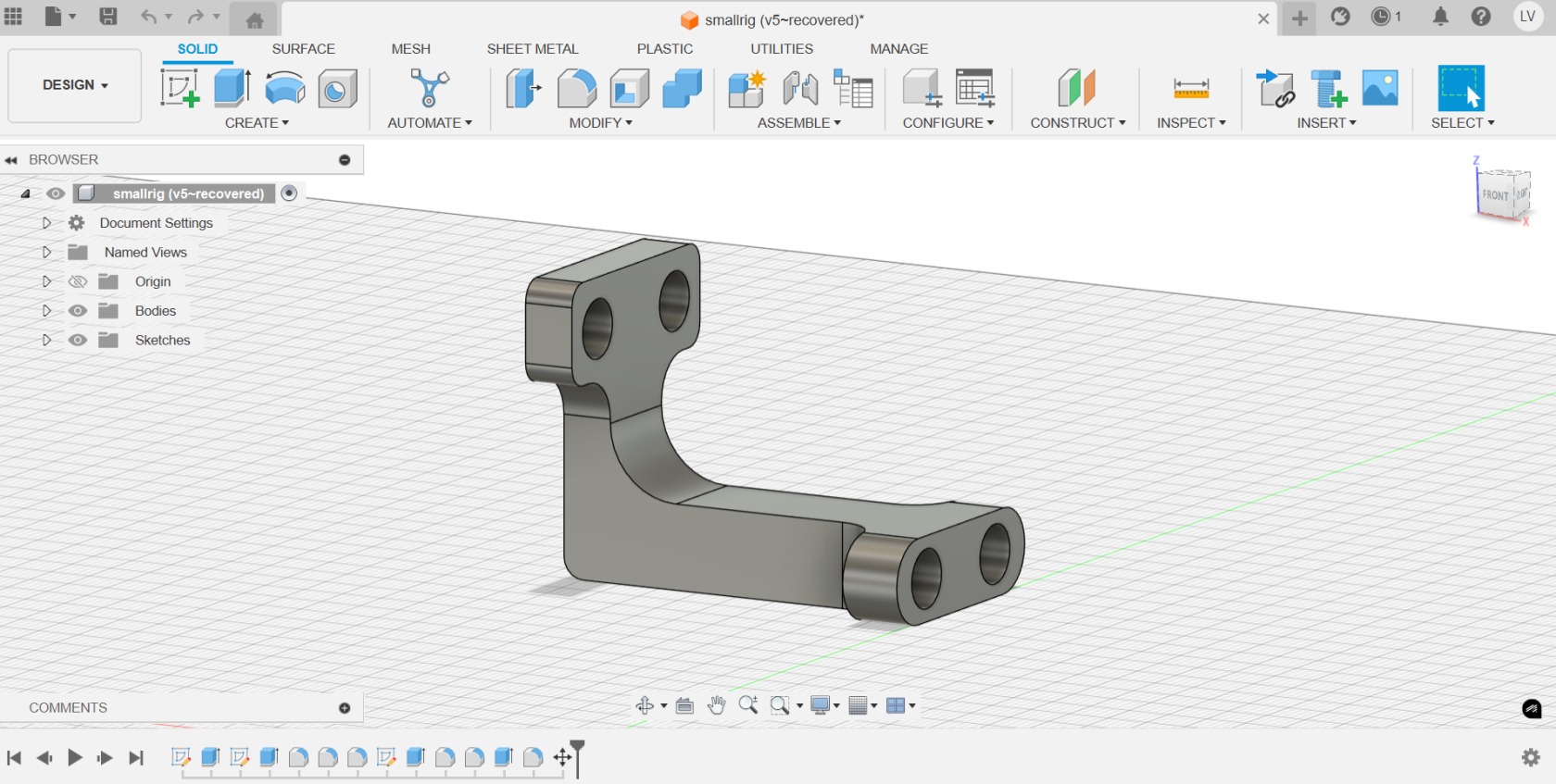Play the timeline history
The image size is (1556, 784).
(75, 758)
